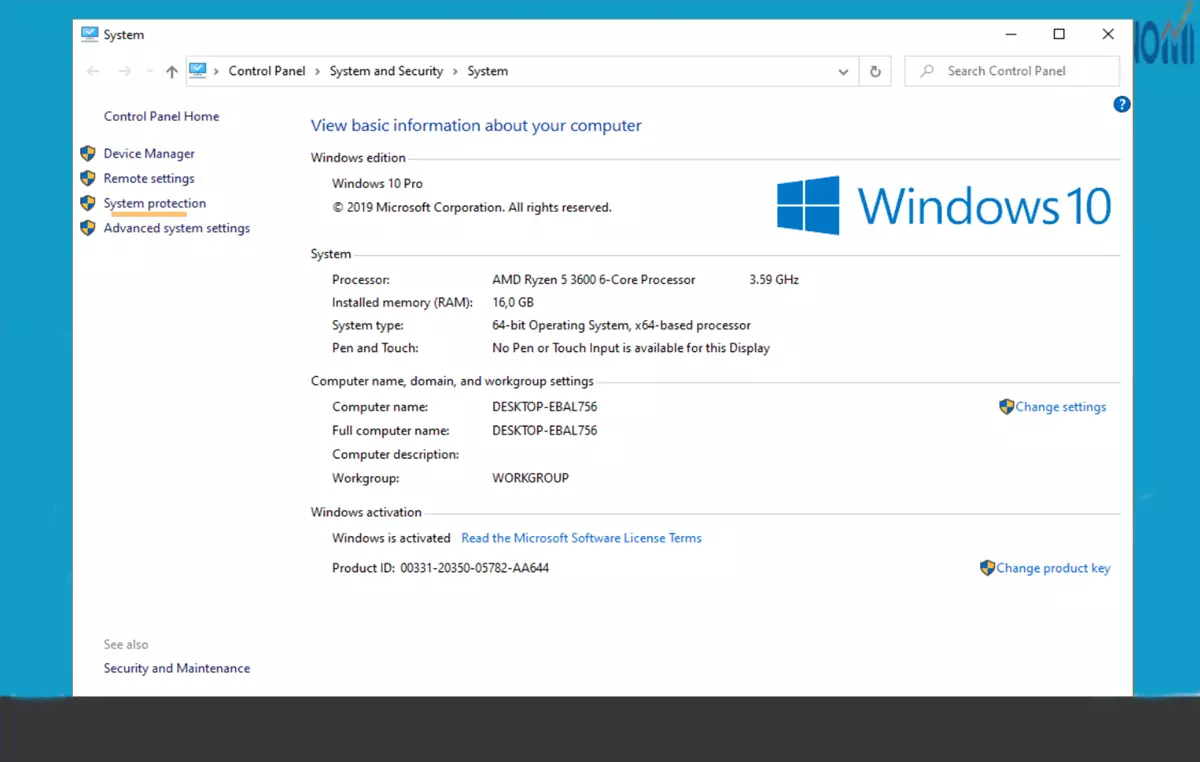Open Advanced system settings link
1200x762 pixels.
(x=177, y=228)
